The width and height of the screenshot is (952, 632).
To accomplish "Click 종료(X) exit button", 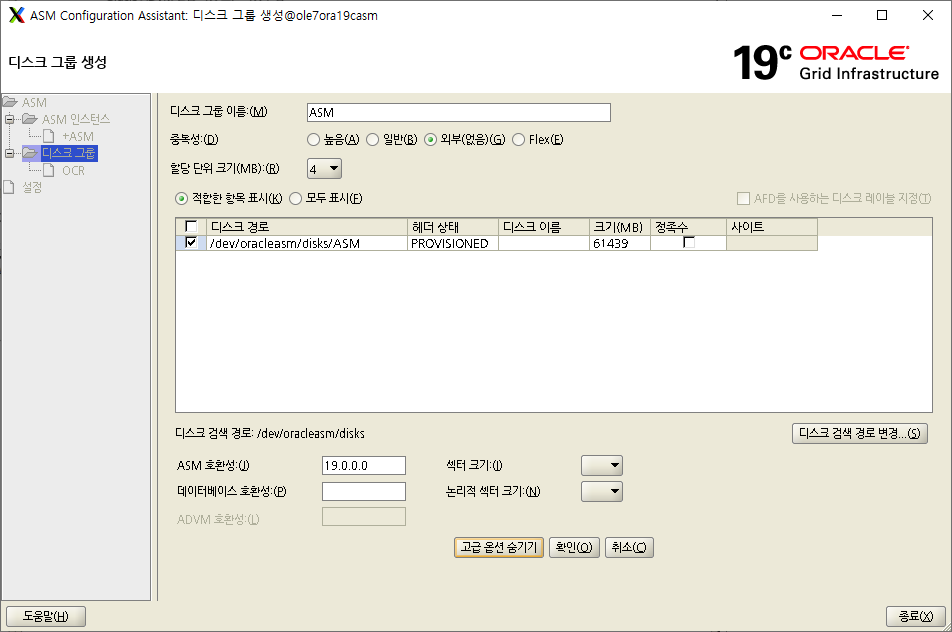I will click(916, 616).
